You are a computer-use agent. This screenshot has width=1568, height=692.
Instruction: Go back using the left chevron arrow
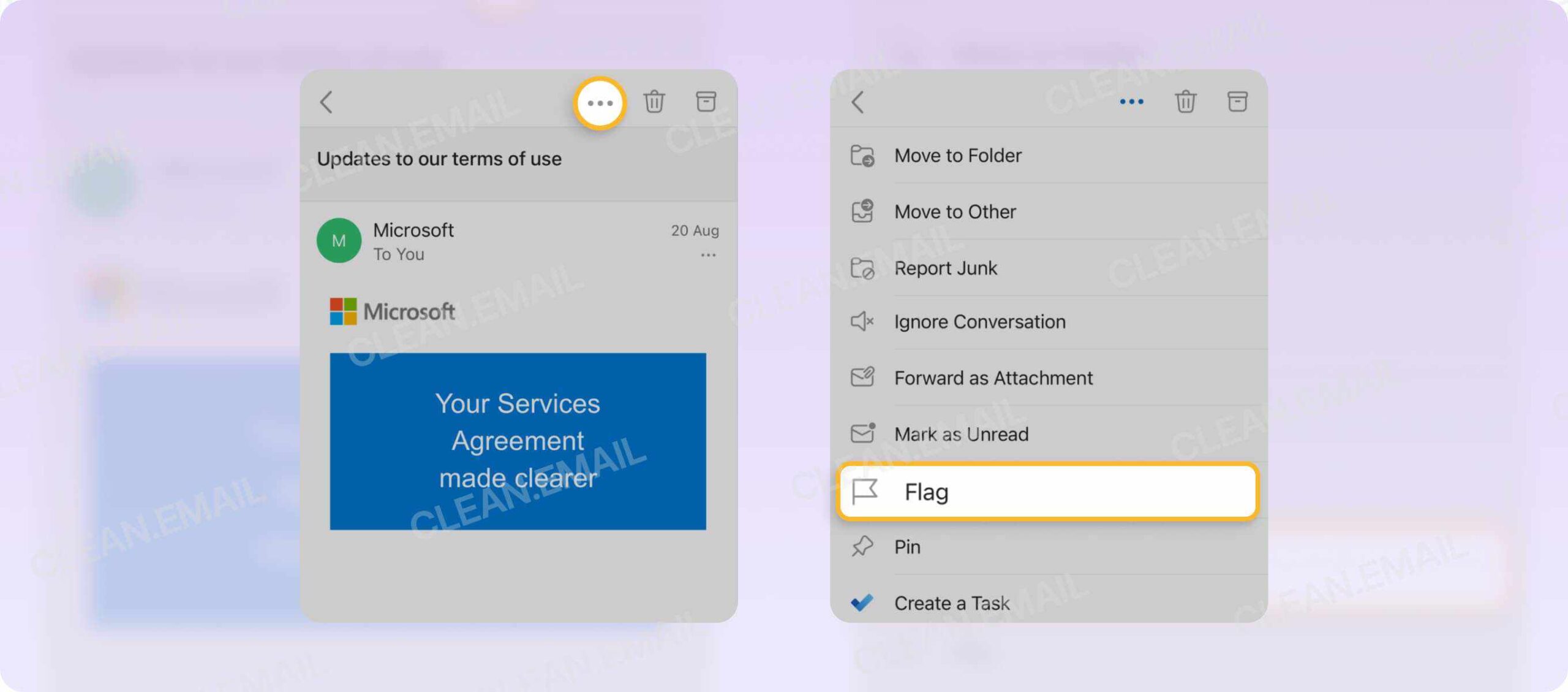pyautogui.click(x=326, y=102)
